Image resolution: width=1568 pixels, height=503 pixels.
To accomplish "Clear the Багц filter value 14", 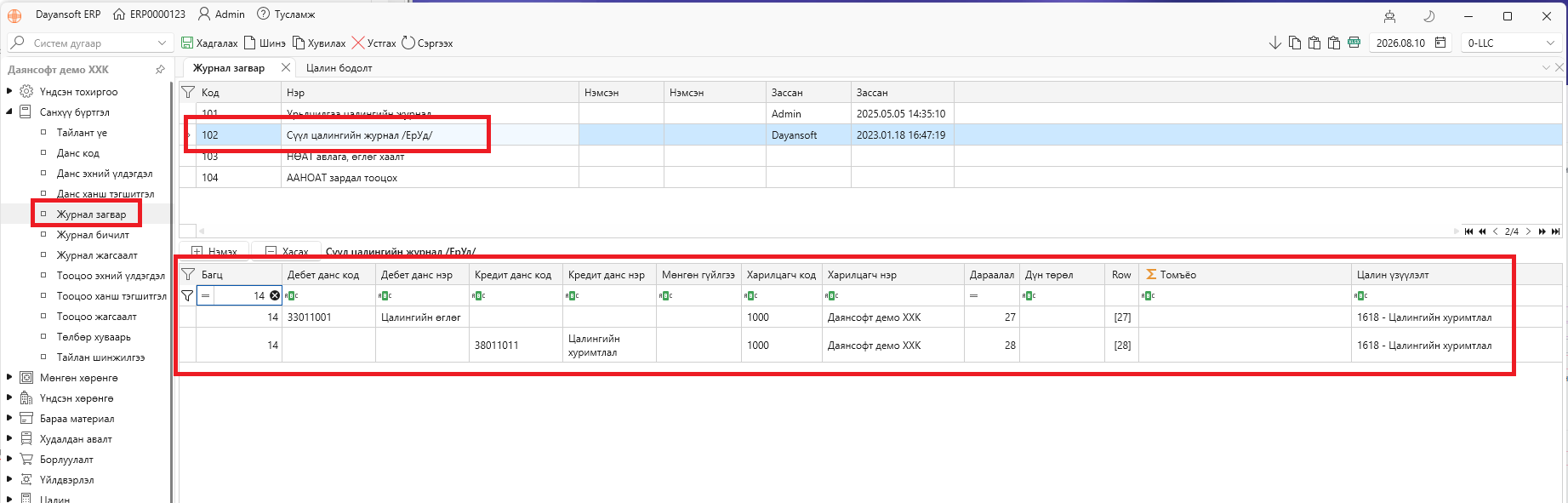I will coord(275,295).
